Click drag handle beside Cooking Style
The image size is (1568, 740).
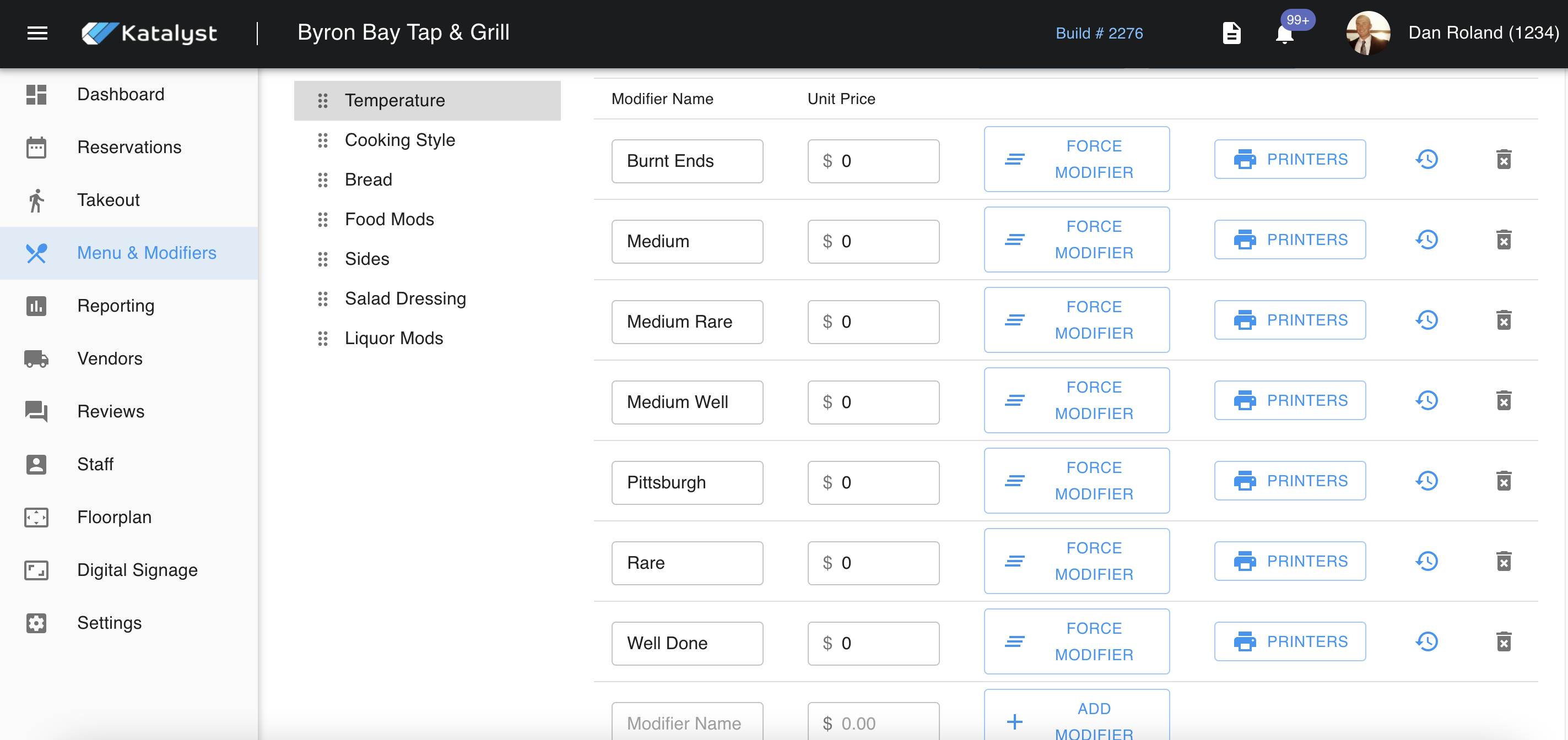323,140
